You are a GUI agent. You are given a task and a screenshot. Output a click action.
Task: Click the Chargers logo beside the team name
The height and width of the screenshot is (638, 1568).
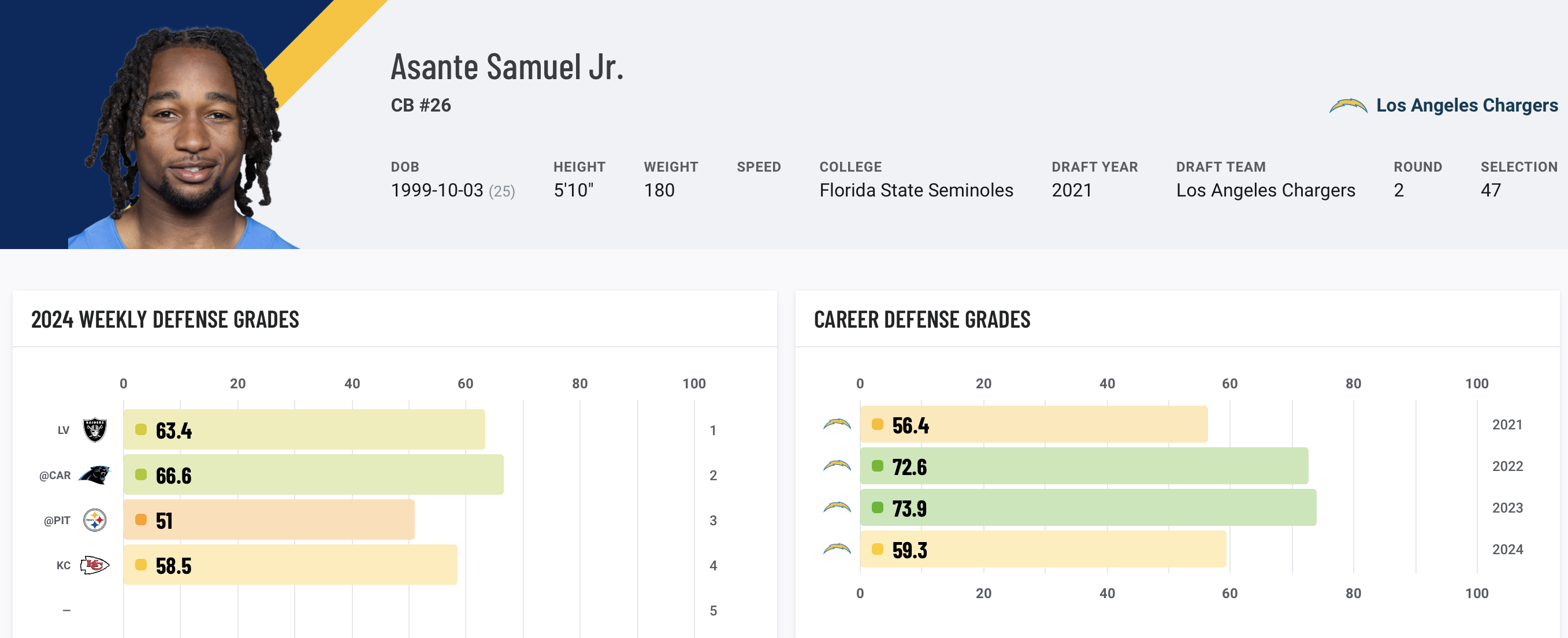1348,106
